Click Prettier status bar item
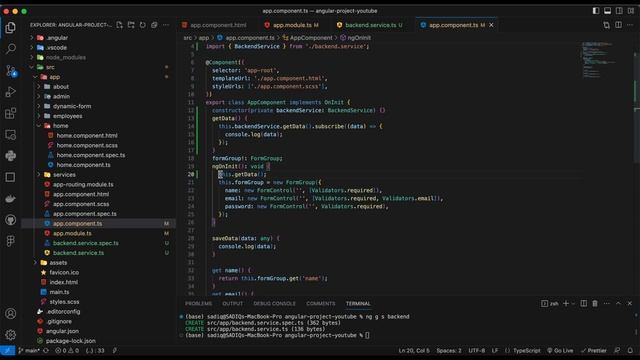Image resolution: width=640 pixels, height=360 pixels. pyautogui.click(x=593, y=350)
